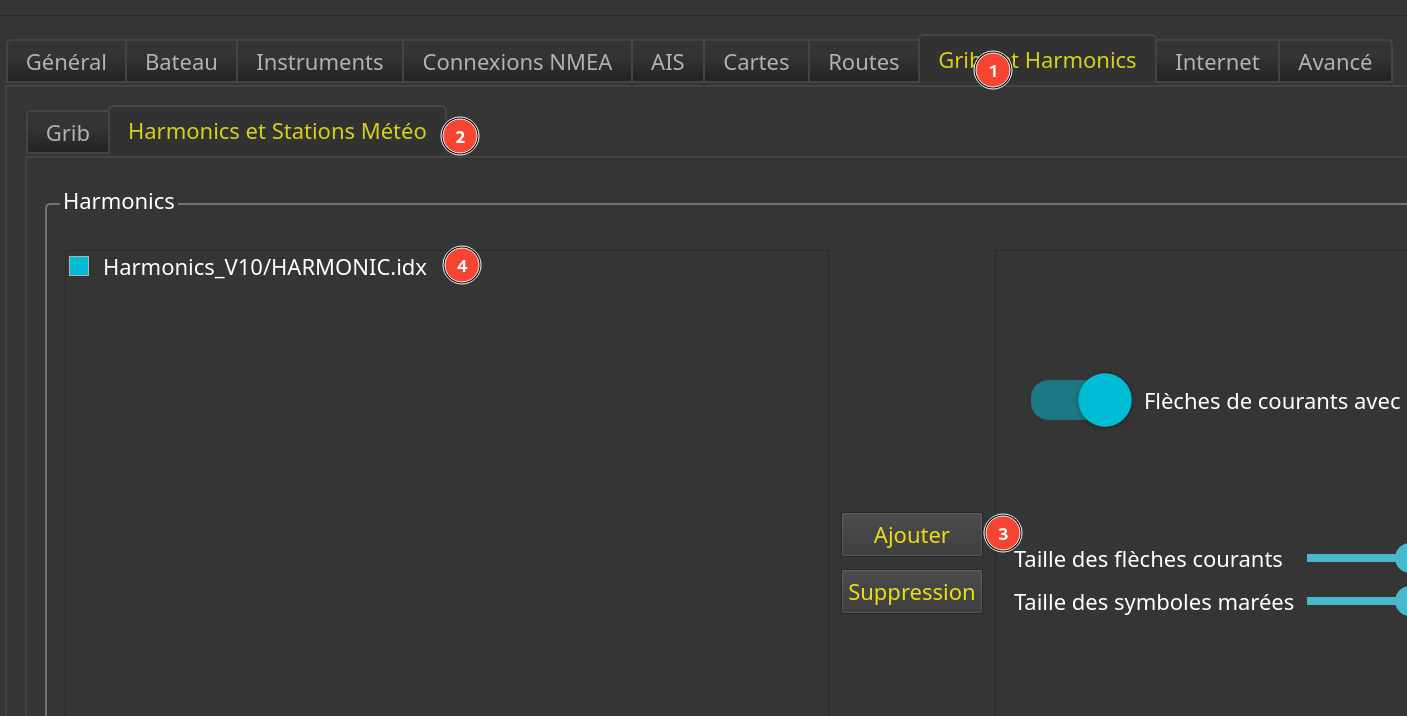Open the Connexions NMEA tab
The height and width of the screenshot is (716, 1407).
click(x=517, y=62)
